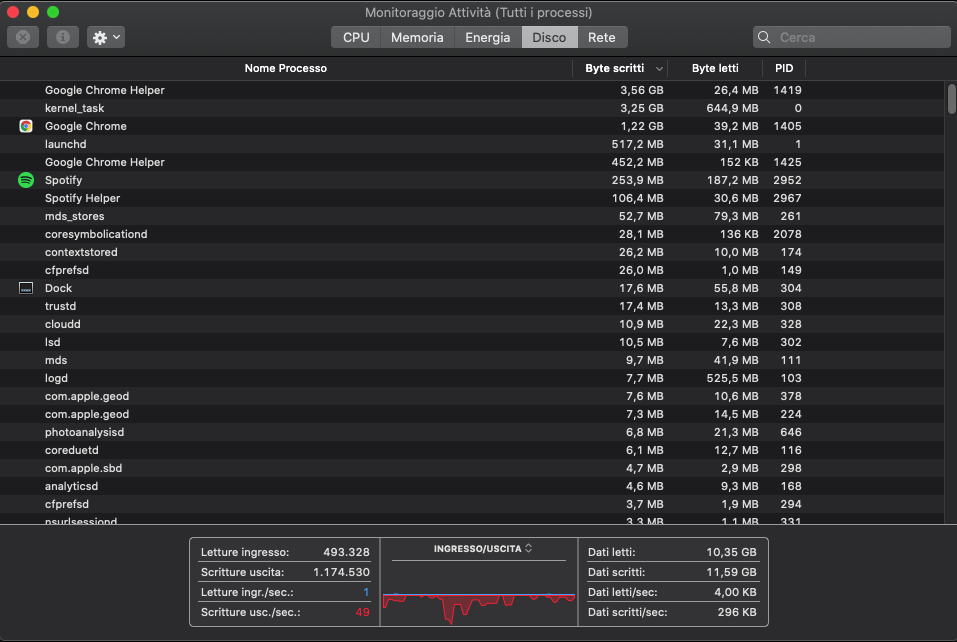Screen dimensions: 957x642
Task: Select the mds_stores process
Action: coord(472,216)
